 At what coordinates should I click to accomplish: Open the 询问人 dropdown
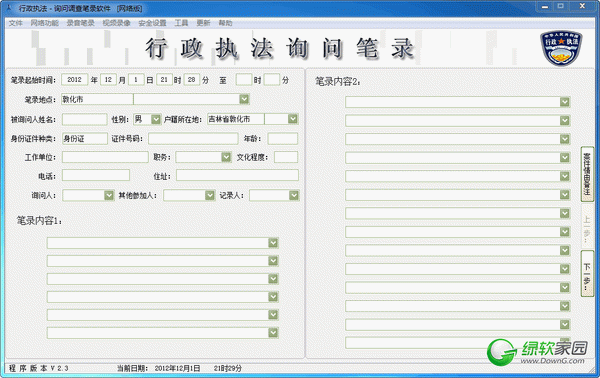(x=109, y=196)
